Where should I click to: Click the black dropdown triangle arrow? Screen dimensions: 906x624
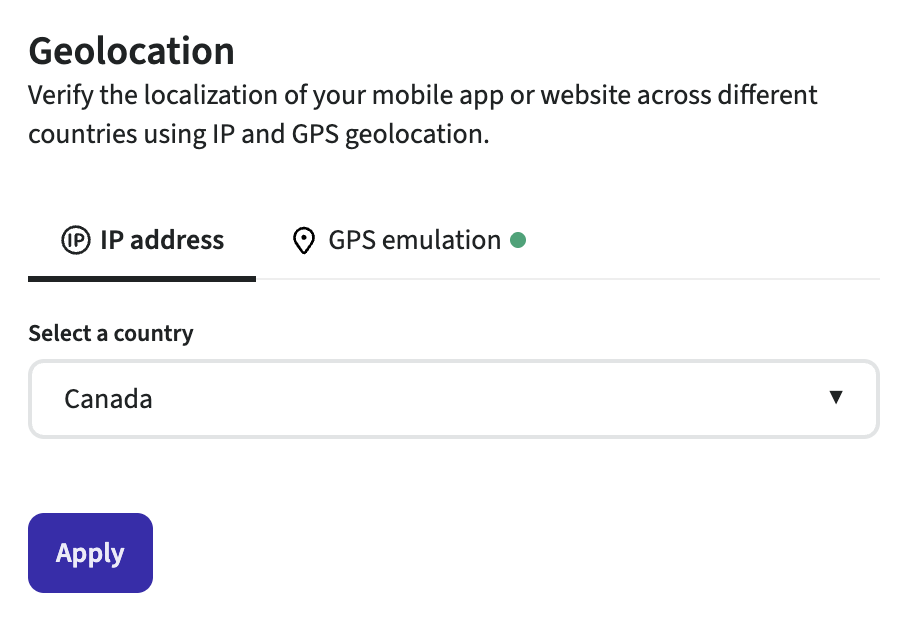(x=836, y=398)
